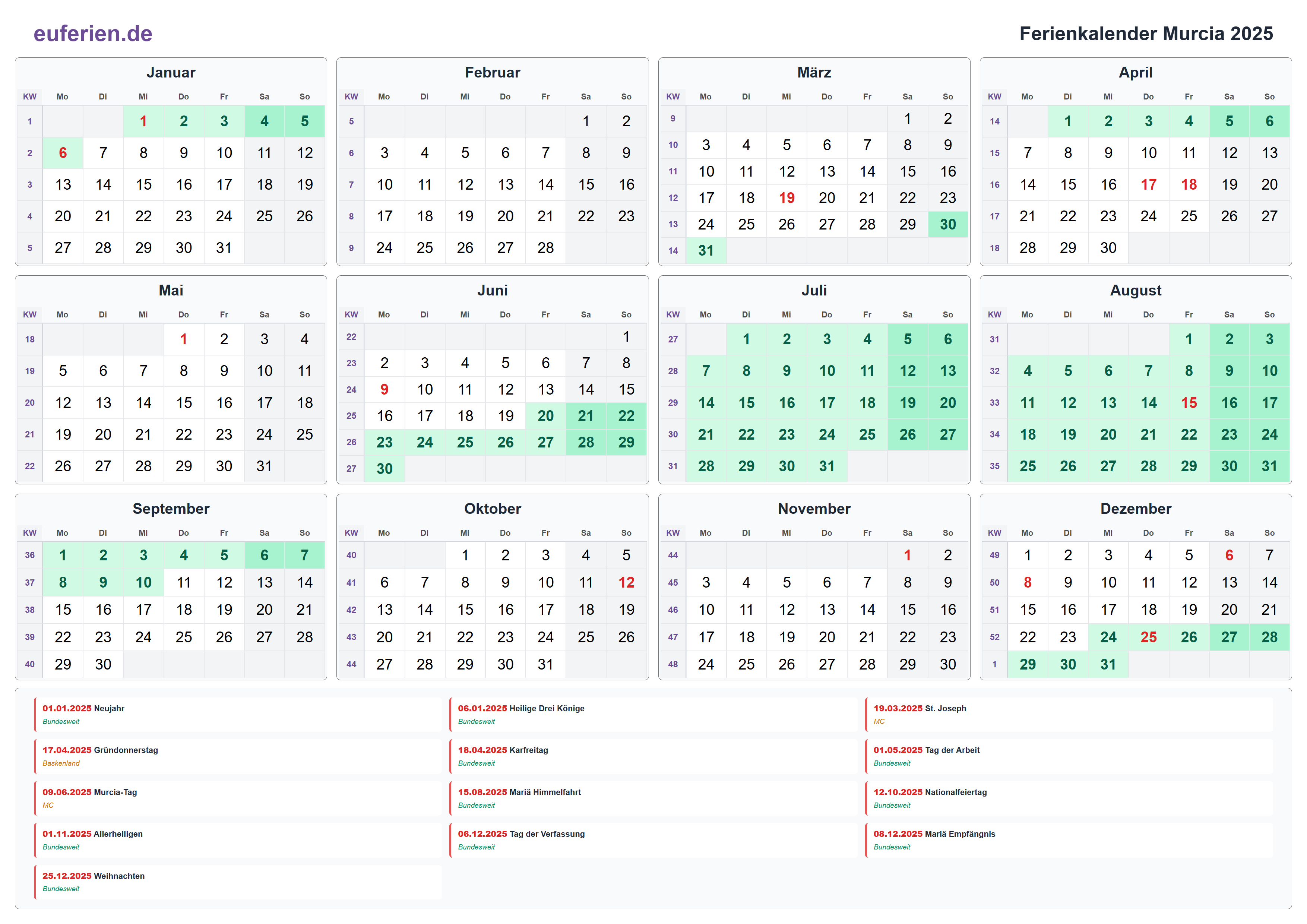Click red date 12 in Oktober
Viewport: 1307px width, 924px height.
click(x=626, y=582)
